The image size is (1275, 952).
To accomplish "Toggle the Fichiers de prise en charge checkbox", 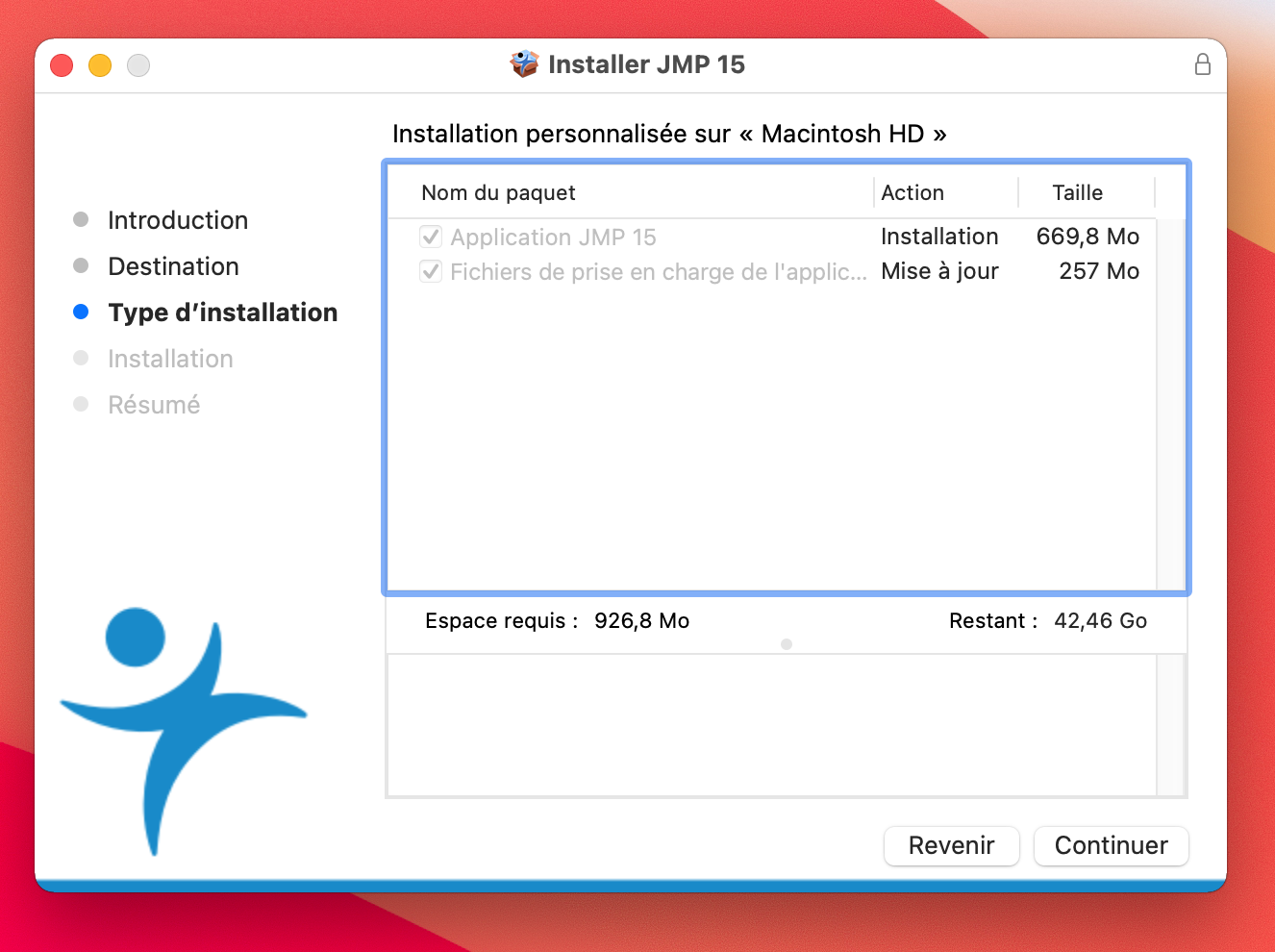I will click(x=431, y=271).
